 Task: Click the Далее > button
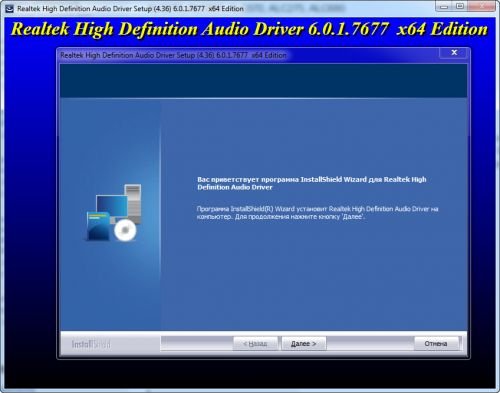(304, 343)
